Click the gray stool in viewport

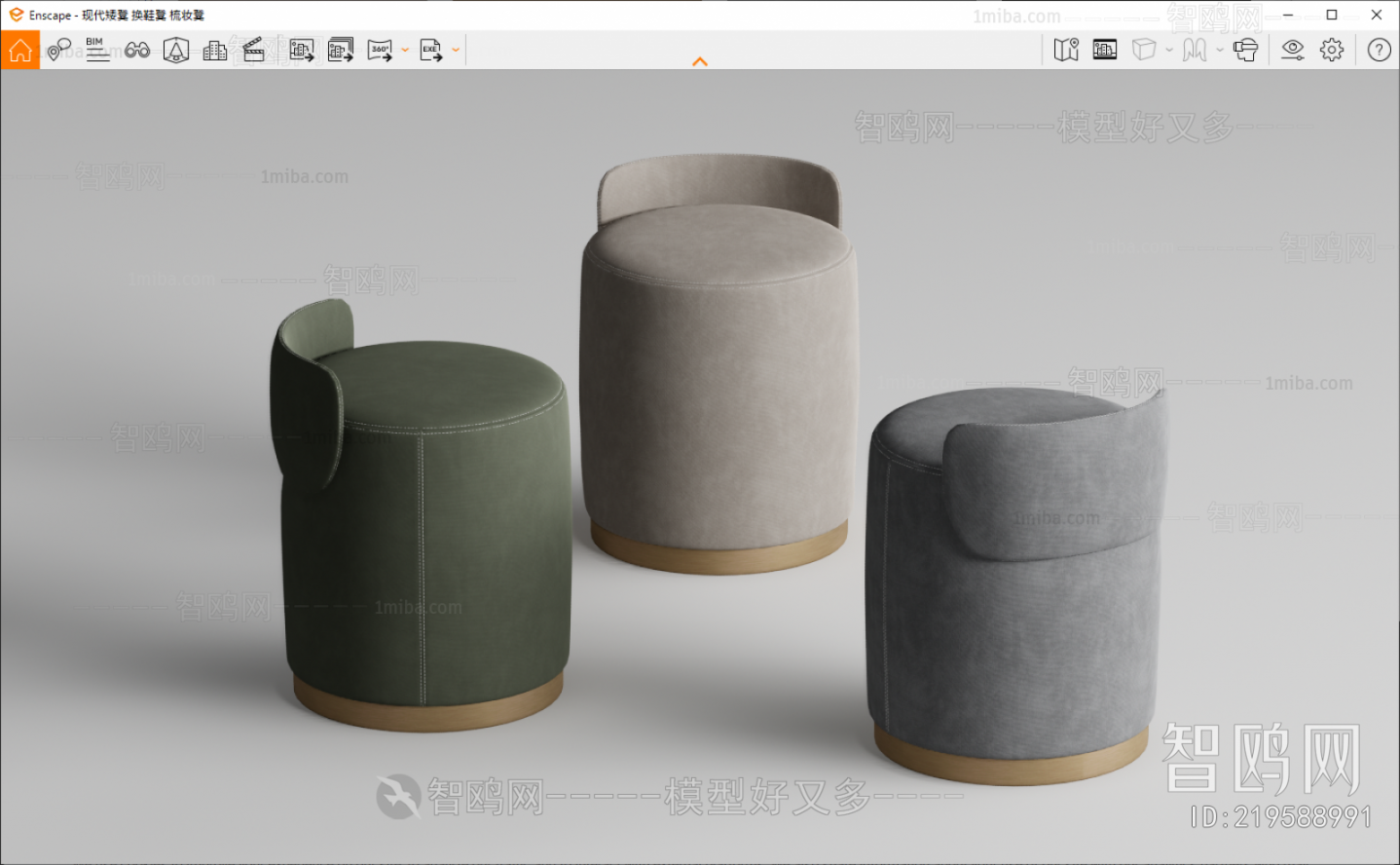click(1015, 584)
